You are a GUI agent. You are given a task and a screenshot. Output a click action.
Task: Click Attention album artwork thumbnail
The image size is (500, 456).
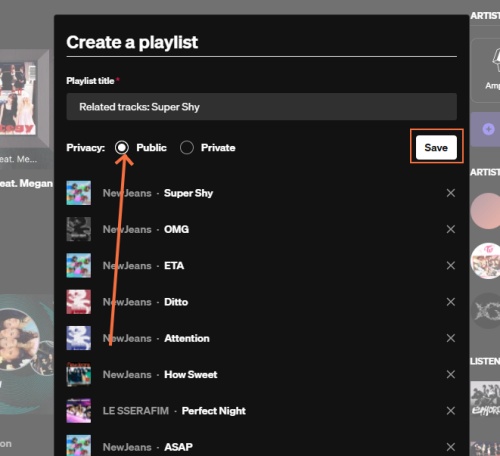point(78,338)
